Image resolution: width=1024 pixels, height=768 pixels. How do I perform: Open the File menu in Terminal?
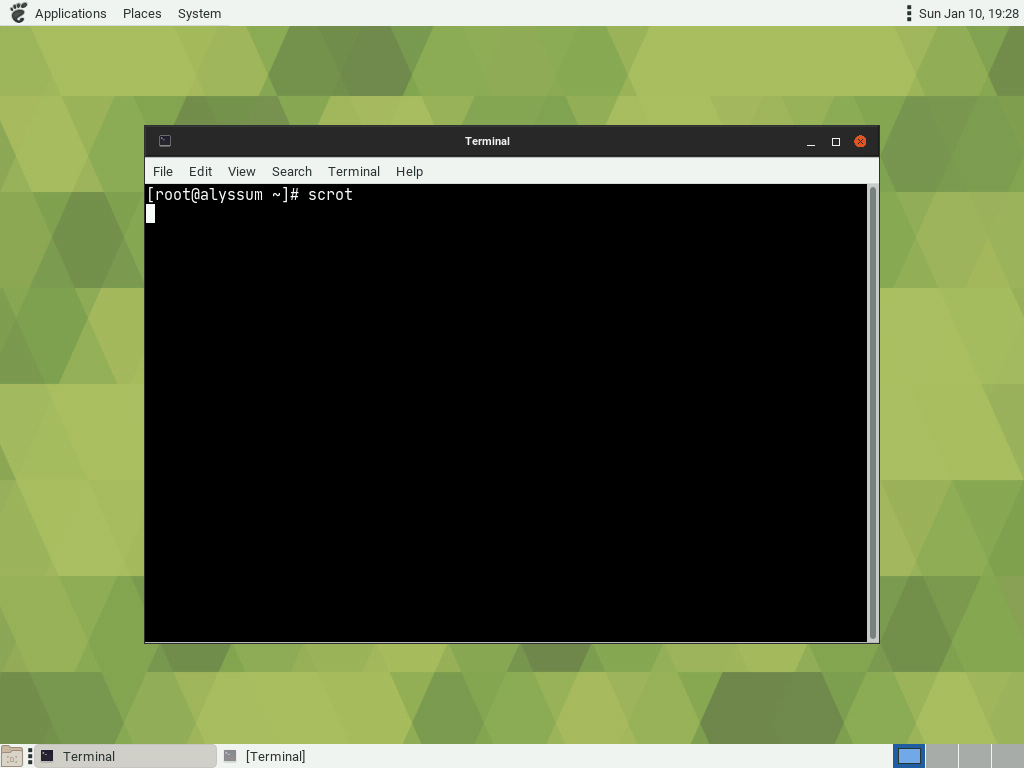(x=163, y=171)
